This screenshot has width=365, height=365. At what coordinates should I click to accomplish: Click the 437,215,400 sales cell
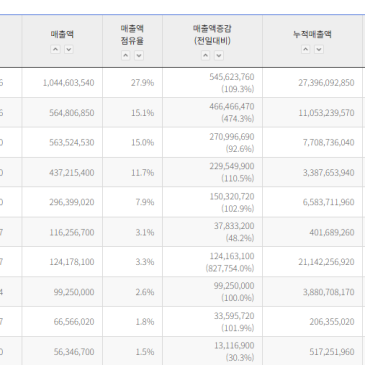72,173
